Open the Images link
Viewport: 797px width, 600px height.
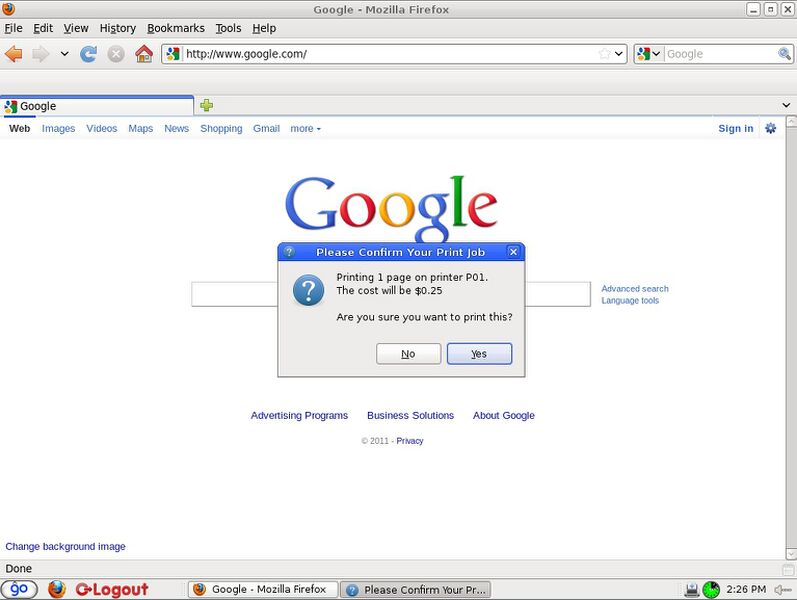tap(58, 129)
